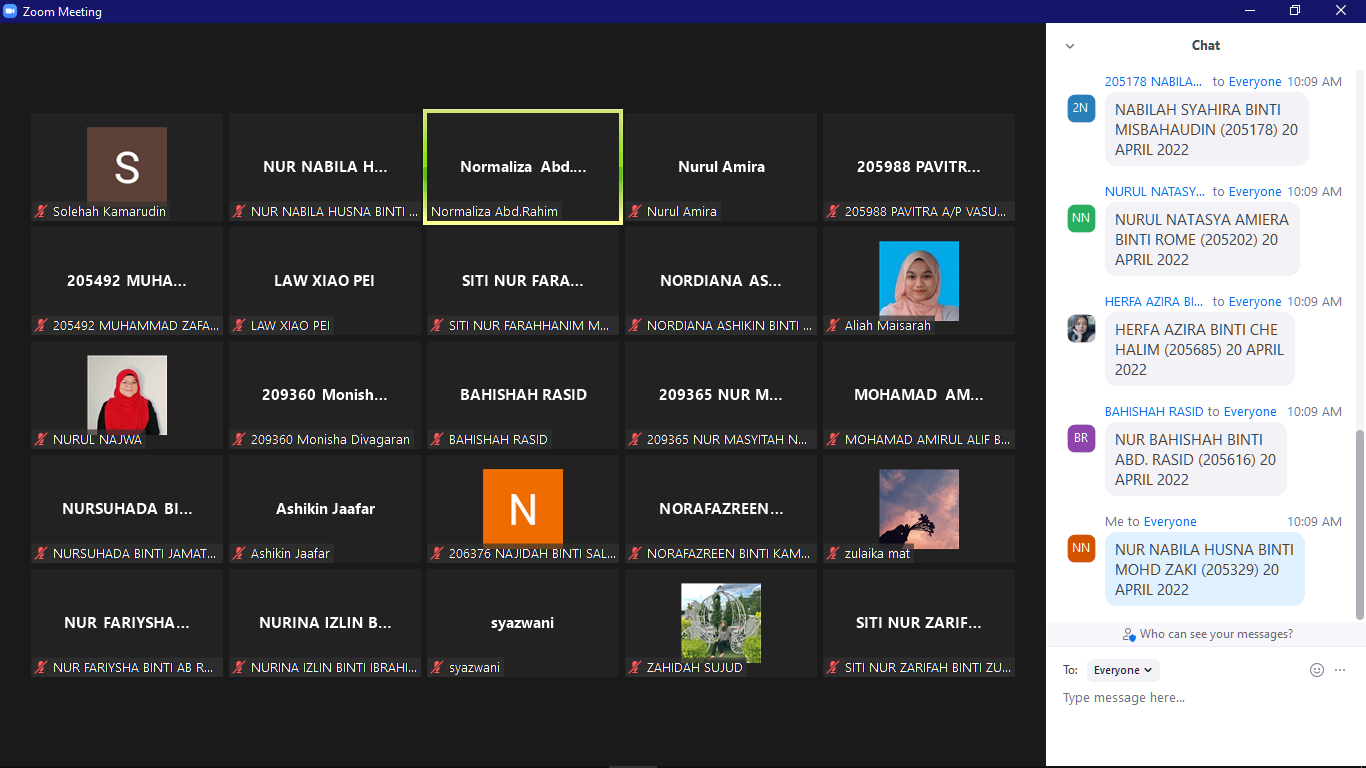Select the active speaker Normaliza Abd.Rahim tile
The image size is (1366, 768).
523,167
